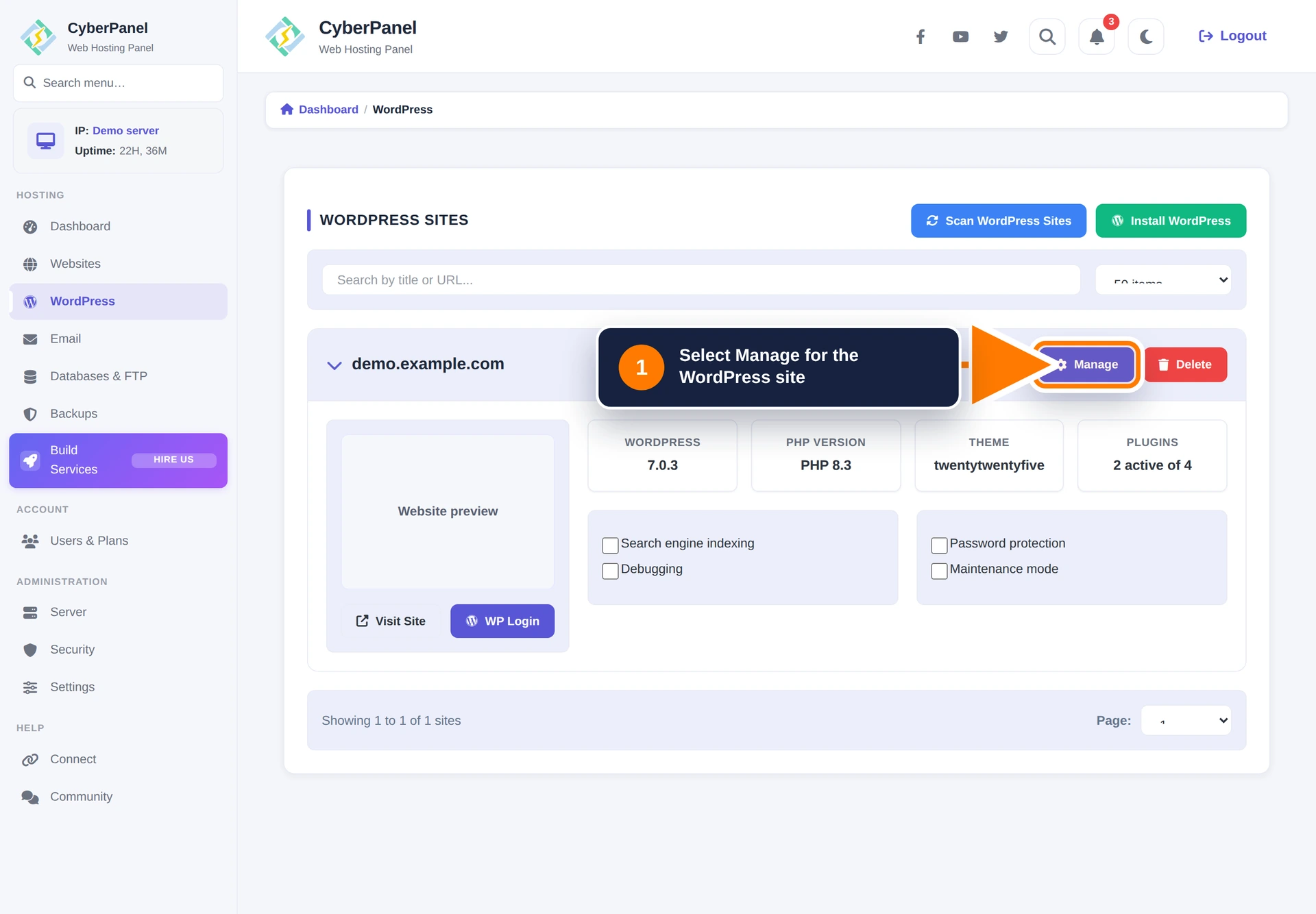Open the YouTube link icon

tap(960, 36)
